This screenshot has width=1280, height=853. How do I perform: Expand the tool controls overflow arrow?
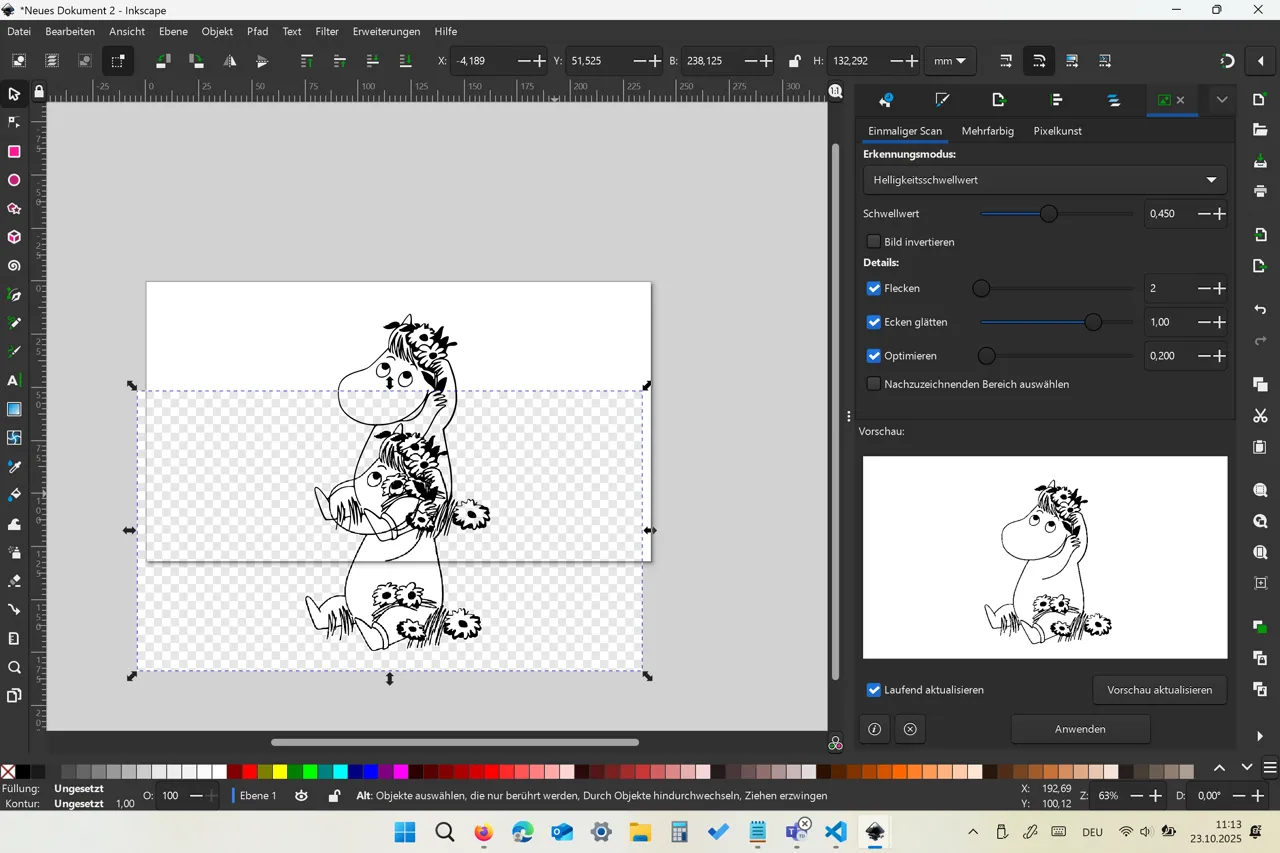click(x=1260, y=61)
